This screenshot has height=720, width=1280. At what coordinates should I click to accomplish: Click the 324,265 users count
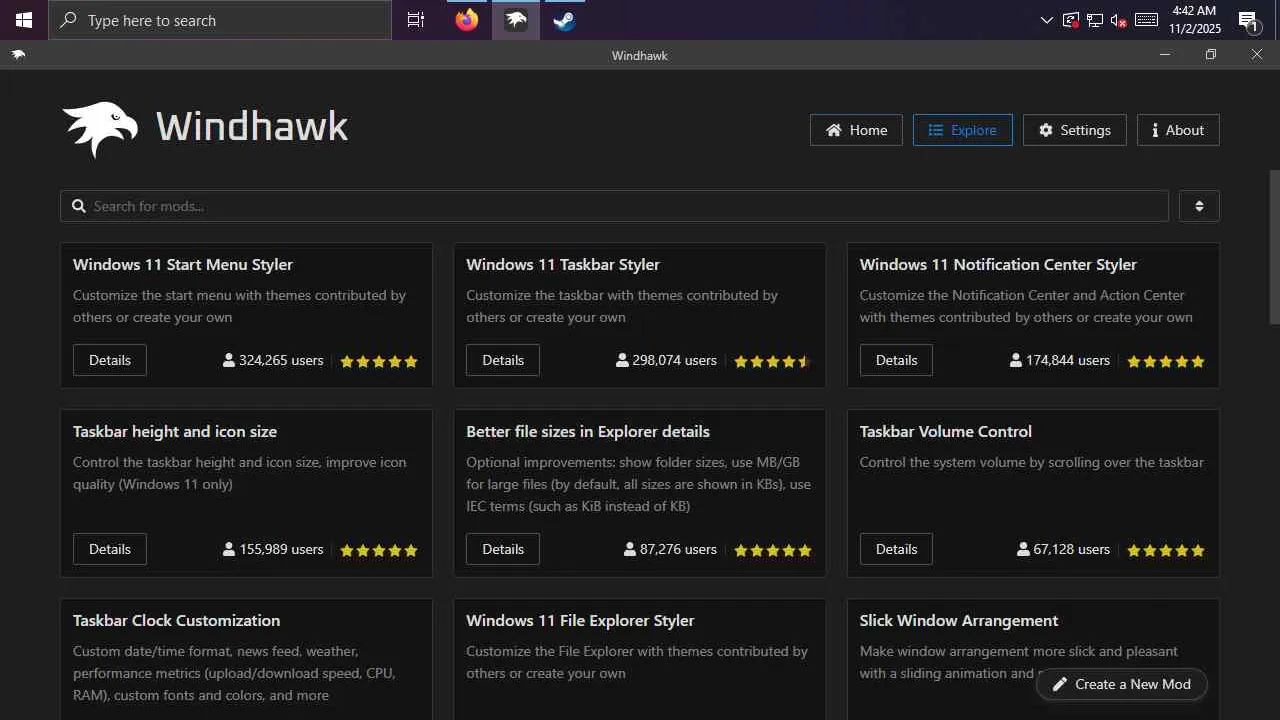coord(273,360)
